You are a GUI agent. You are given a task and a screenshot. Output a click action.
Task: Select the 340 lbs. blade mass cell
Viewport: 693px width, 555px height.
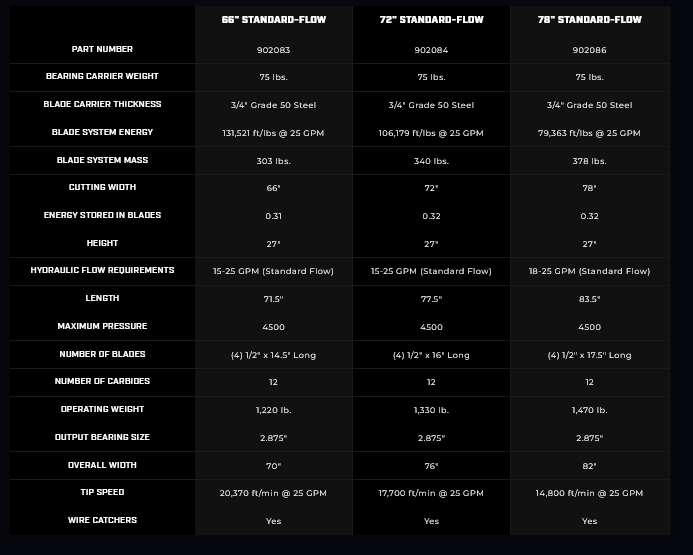431,161
